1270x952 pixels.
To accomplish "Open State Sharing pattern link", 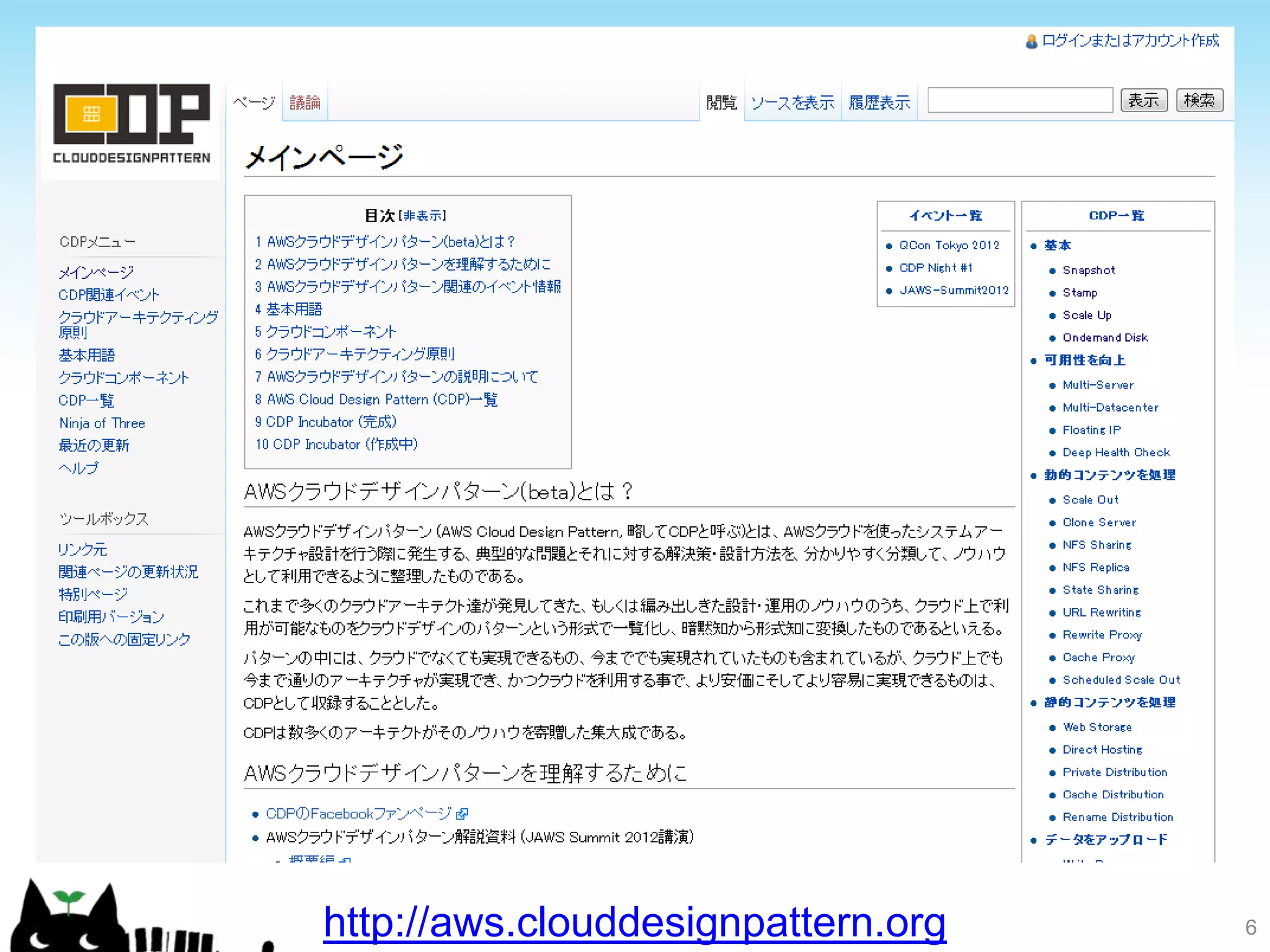I will [x=1101, y=590].
